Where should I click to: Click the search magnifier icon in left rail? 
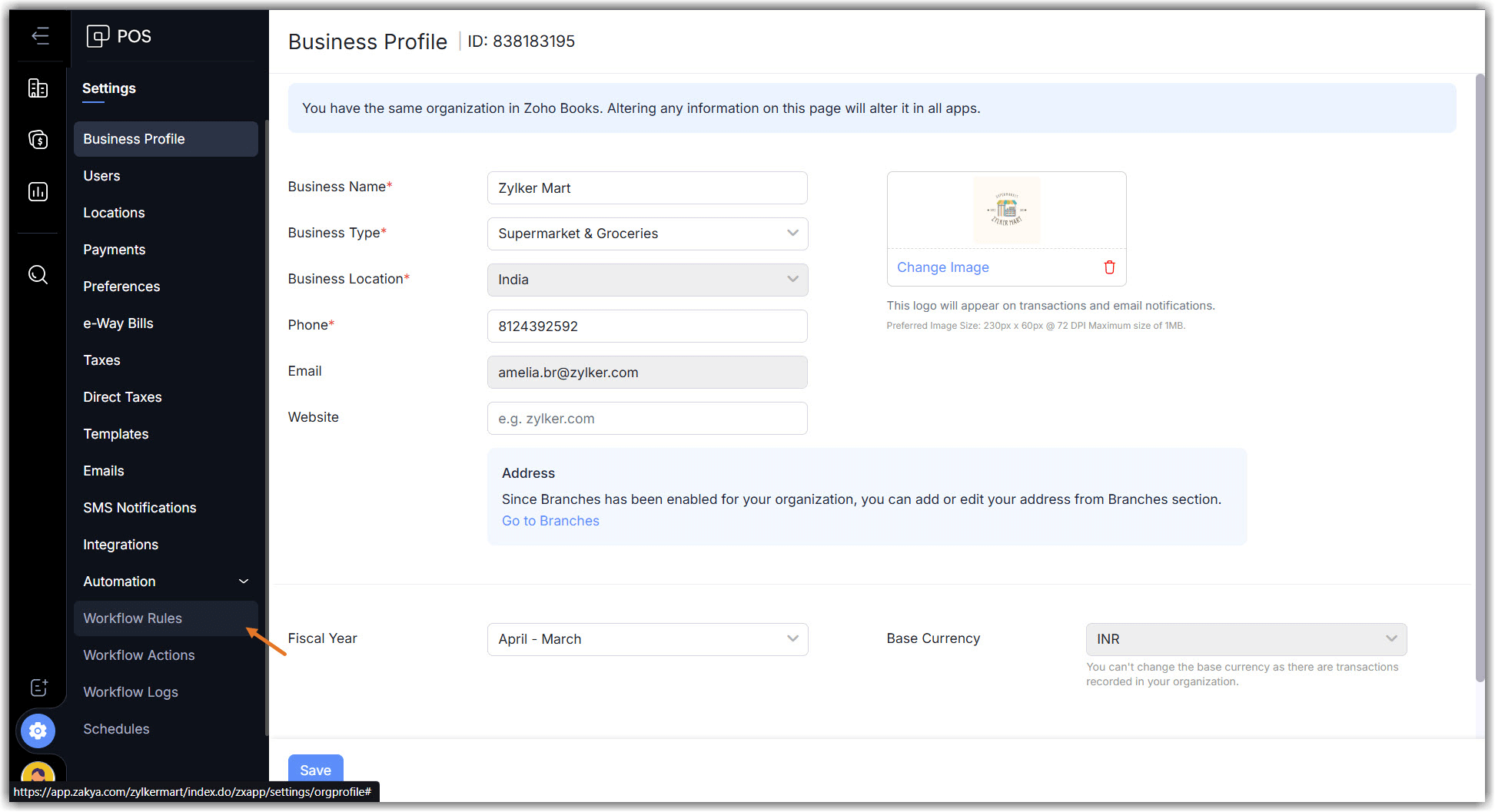tap(38, 274)
